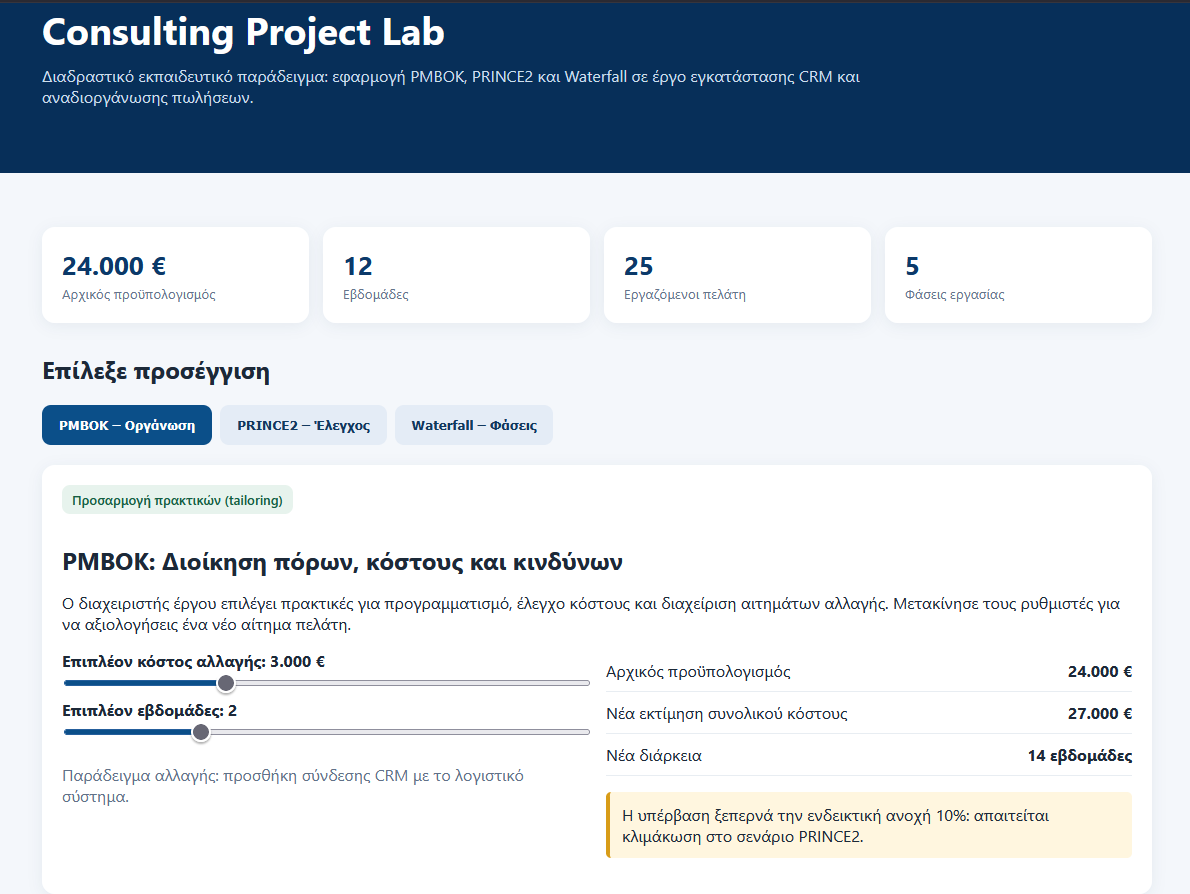
Task: Click the Αρχικός προϋπολογισμός table row label
Action: click(x=698, y=672)
